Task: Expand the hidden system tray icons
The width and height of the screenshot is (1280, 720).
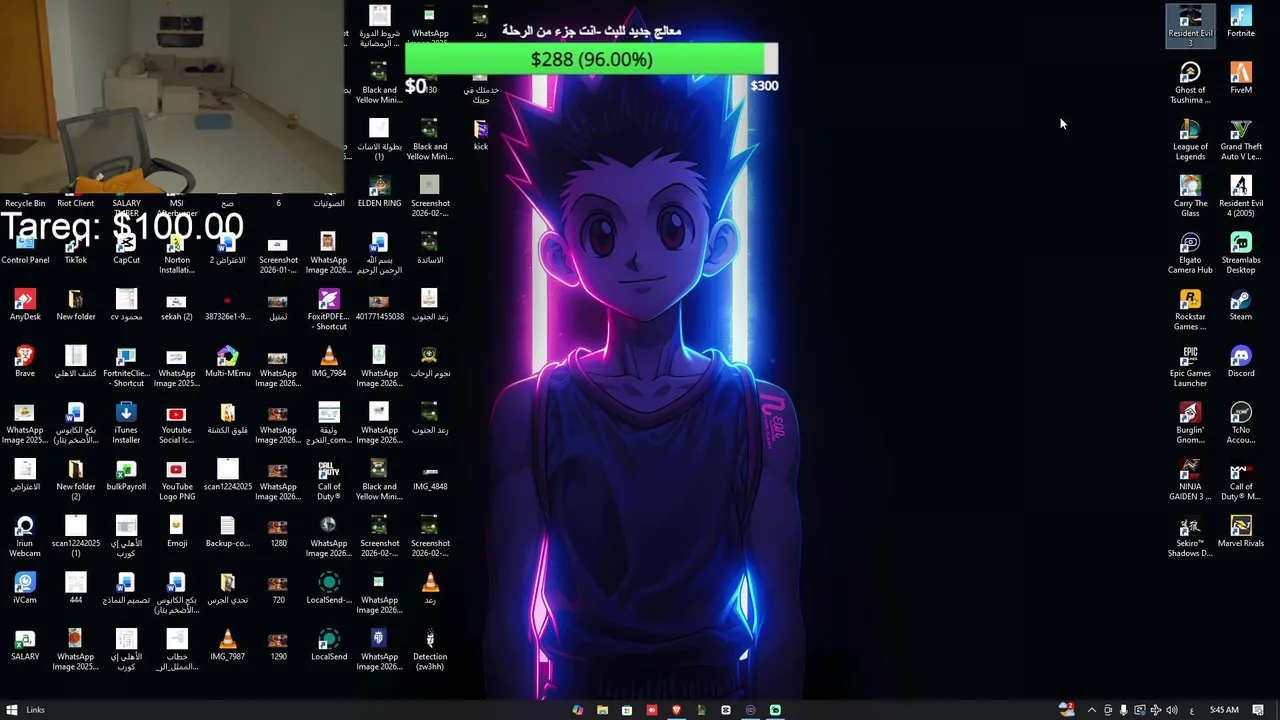Action: click(1091, 710)
